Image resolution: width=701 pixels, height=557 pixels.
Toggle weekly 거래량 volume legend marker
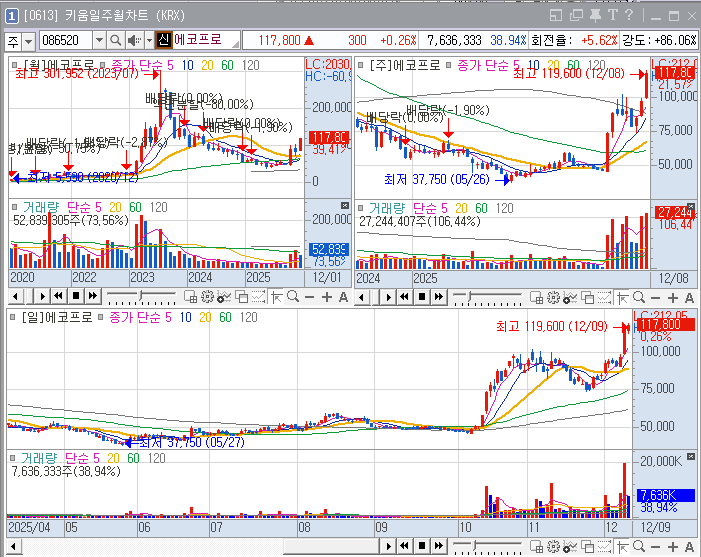click(361, 208)
